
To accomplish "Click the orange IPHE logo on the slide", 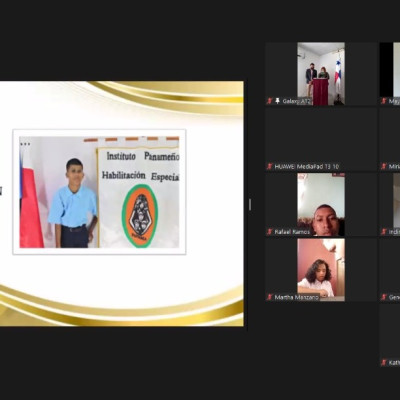I will [140, 216].
